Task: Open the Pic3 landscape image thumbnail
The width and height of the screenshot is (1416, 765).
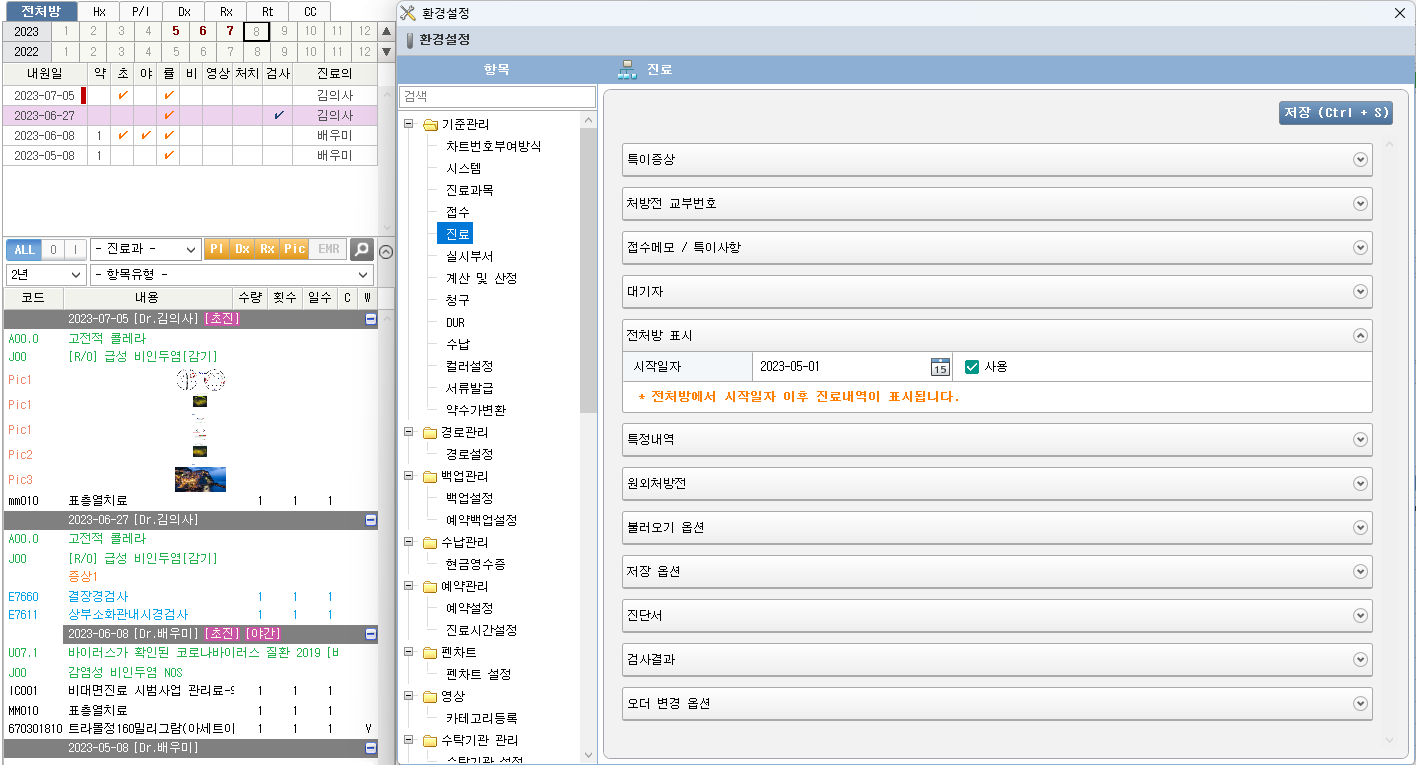Action: coord(200,479)
